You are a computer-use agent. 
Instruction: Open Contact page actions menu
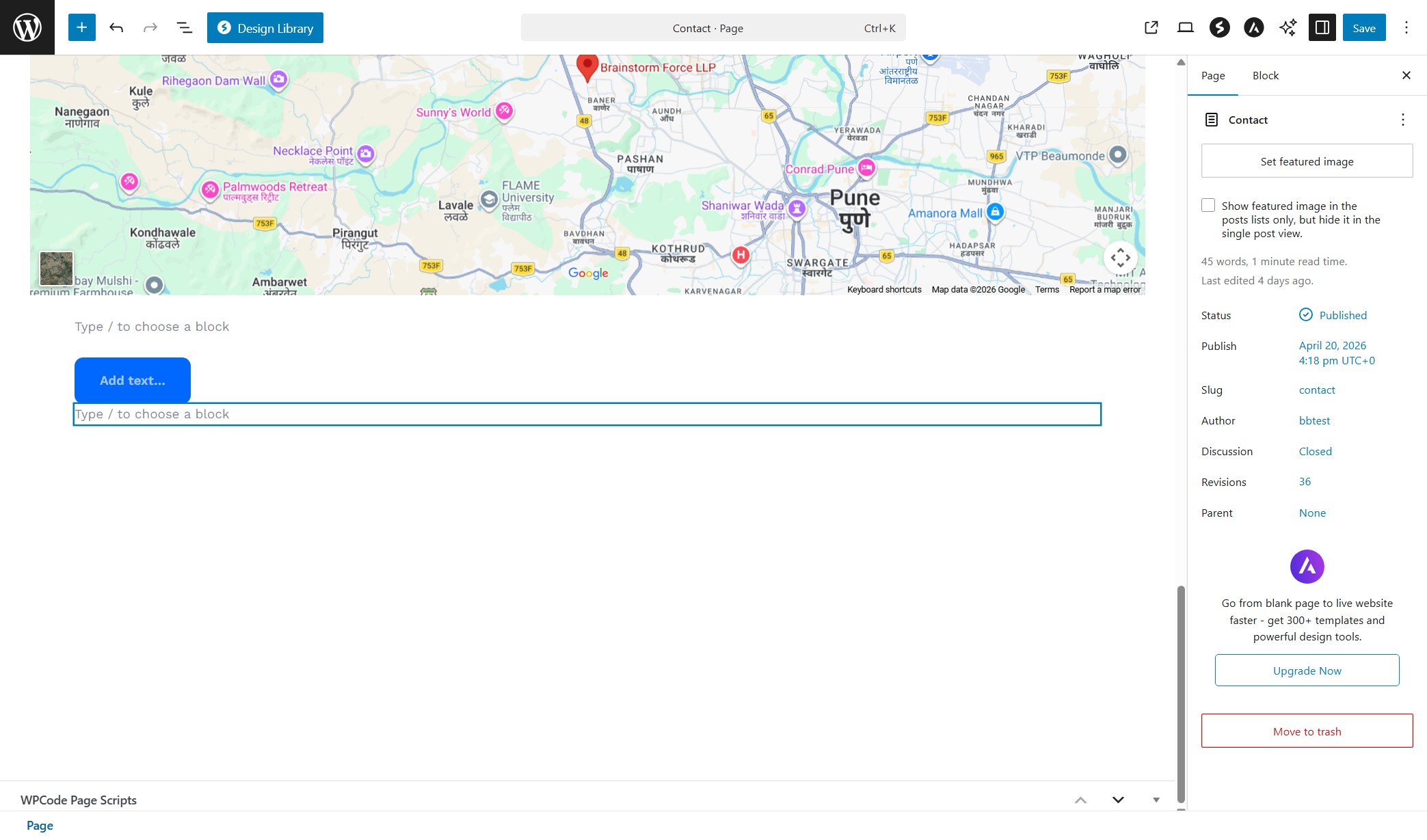pos(1403,120)
